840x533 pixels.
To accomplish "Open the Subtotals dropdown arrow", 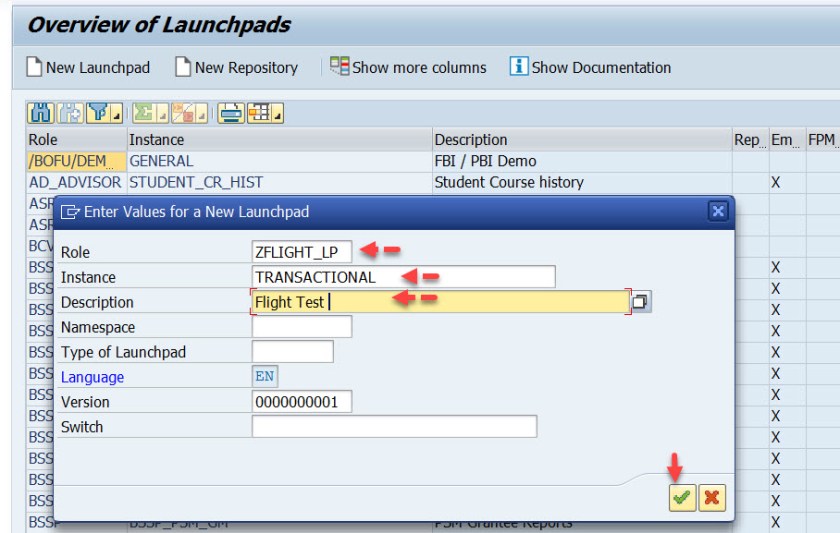I will 202,113.
